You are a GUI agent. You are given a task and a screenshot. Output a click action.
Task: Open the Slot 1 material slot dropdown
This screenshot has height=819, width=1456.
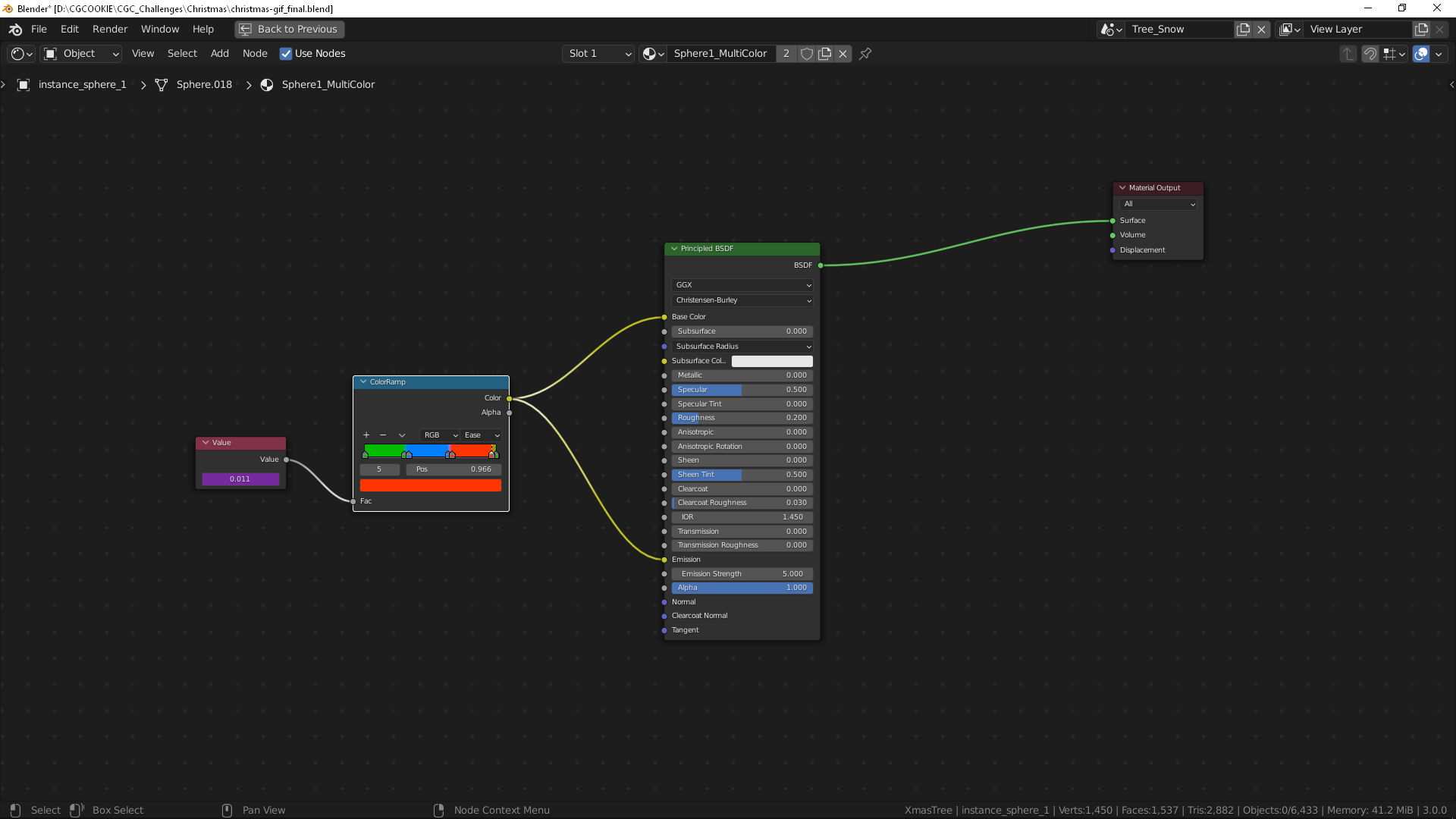(x=598, y=54)
